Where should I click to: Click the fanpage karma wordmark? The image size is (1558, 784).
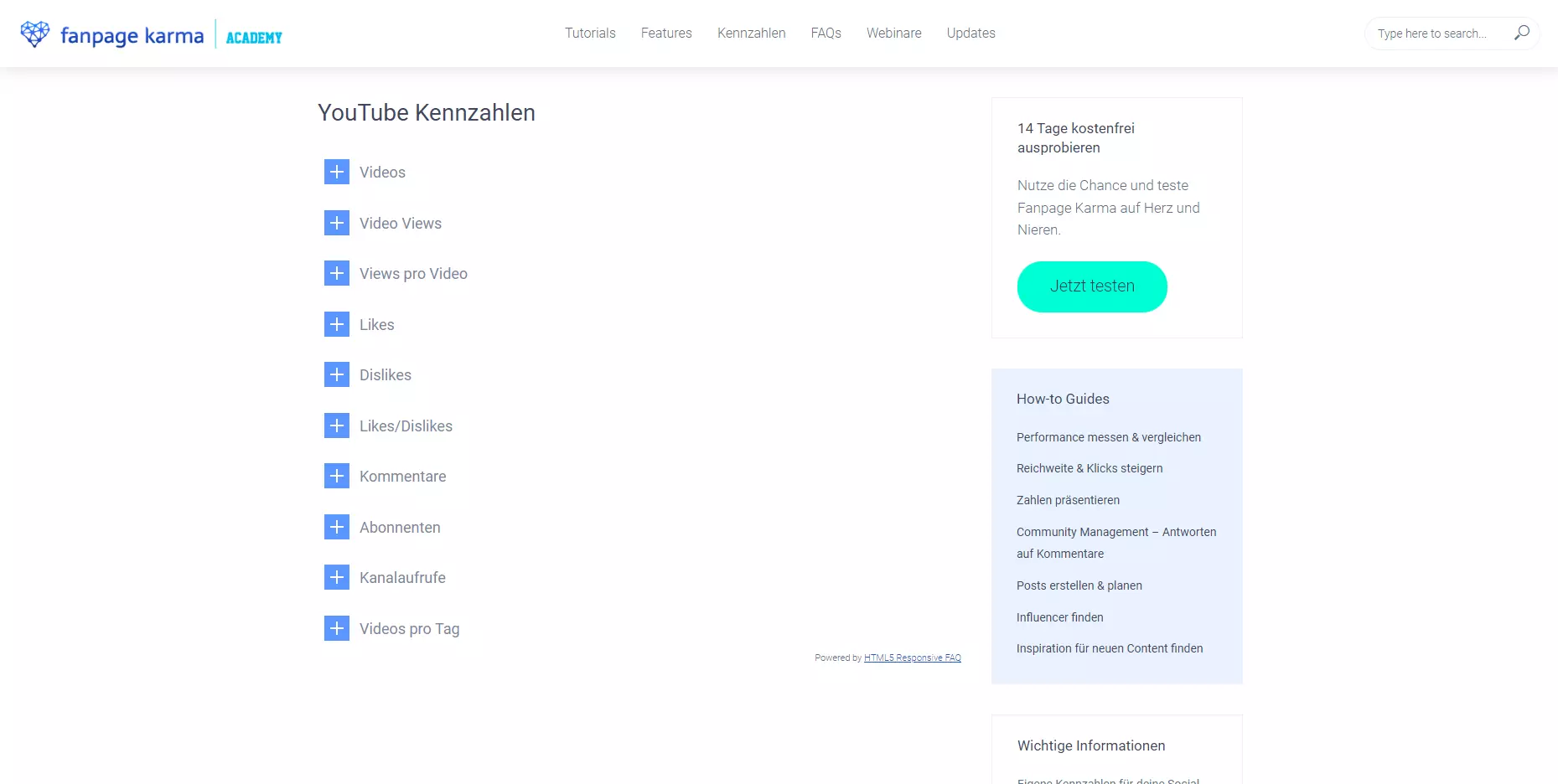[x=132, y=35]
